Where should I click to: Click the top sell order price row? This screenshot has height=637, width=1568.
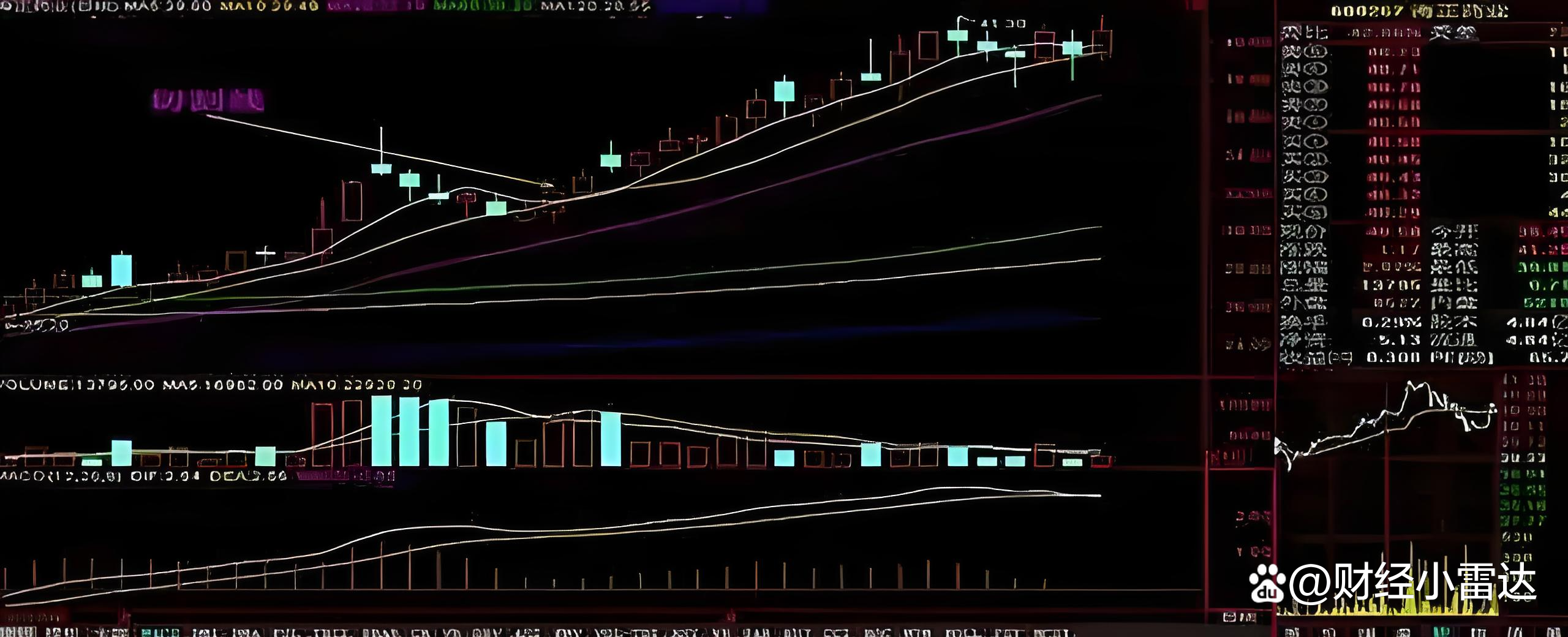tap(1394, 52)
